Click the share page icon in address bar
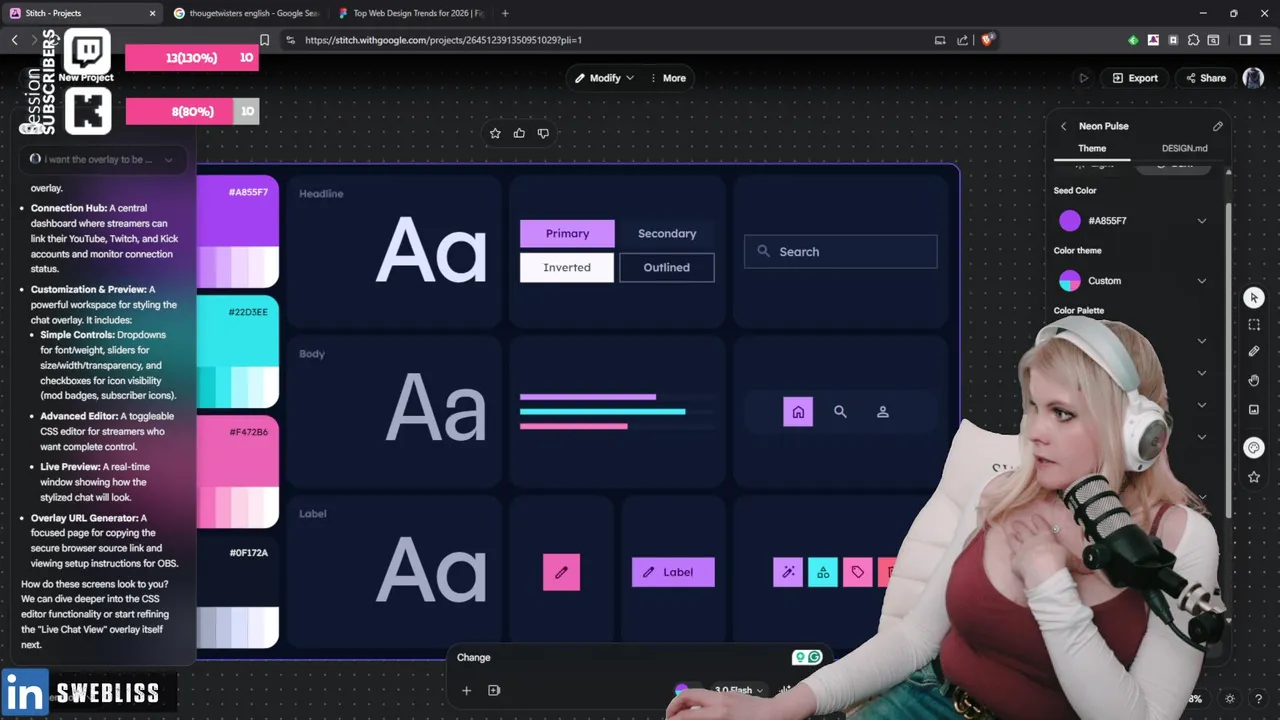The width and height of the screenshot is (1280, 720). click(962, 40)
